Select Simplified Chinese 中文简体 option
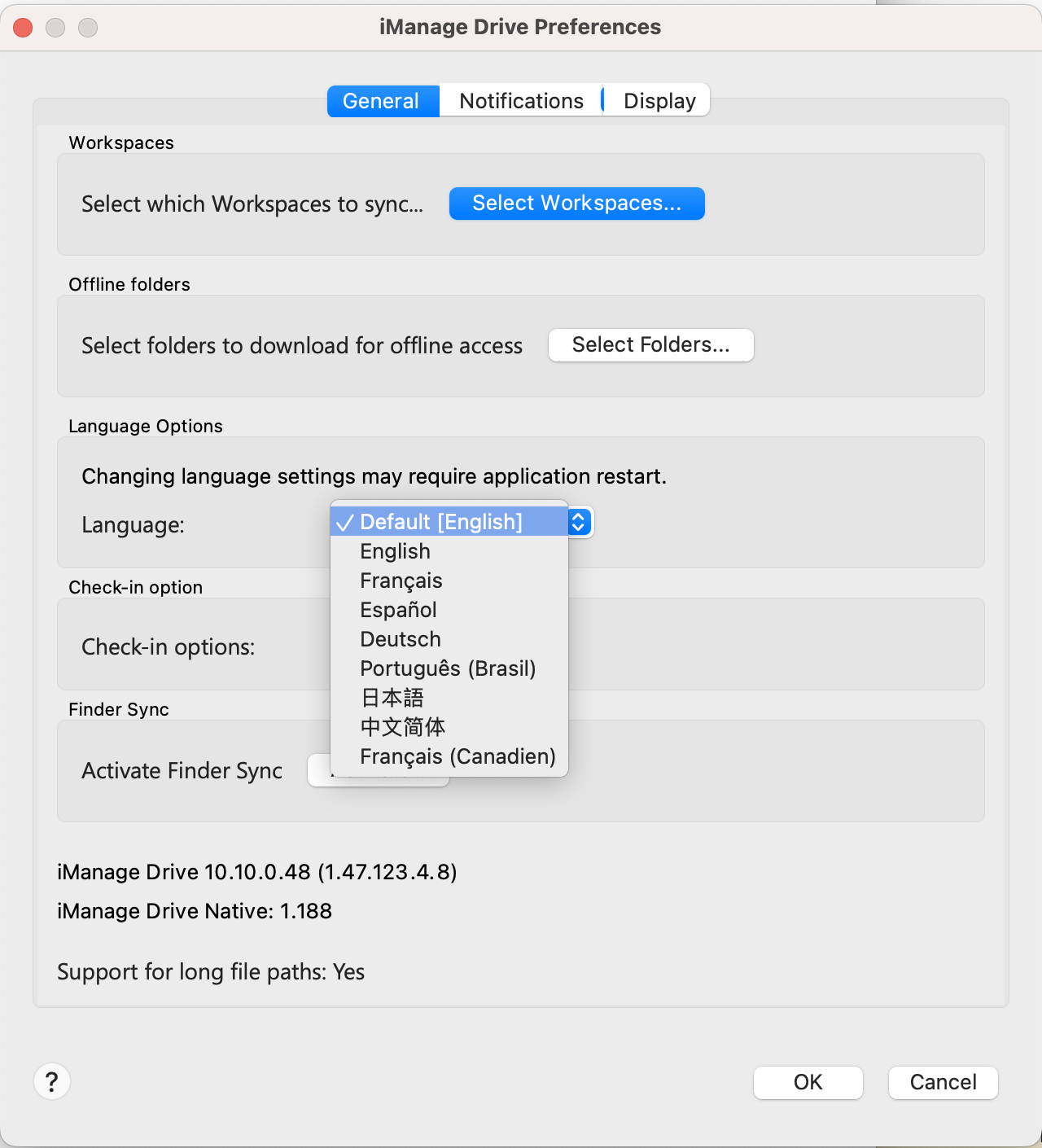 [x=449, y=727]
